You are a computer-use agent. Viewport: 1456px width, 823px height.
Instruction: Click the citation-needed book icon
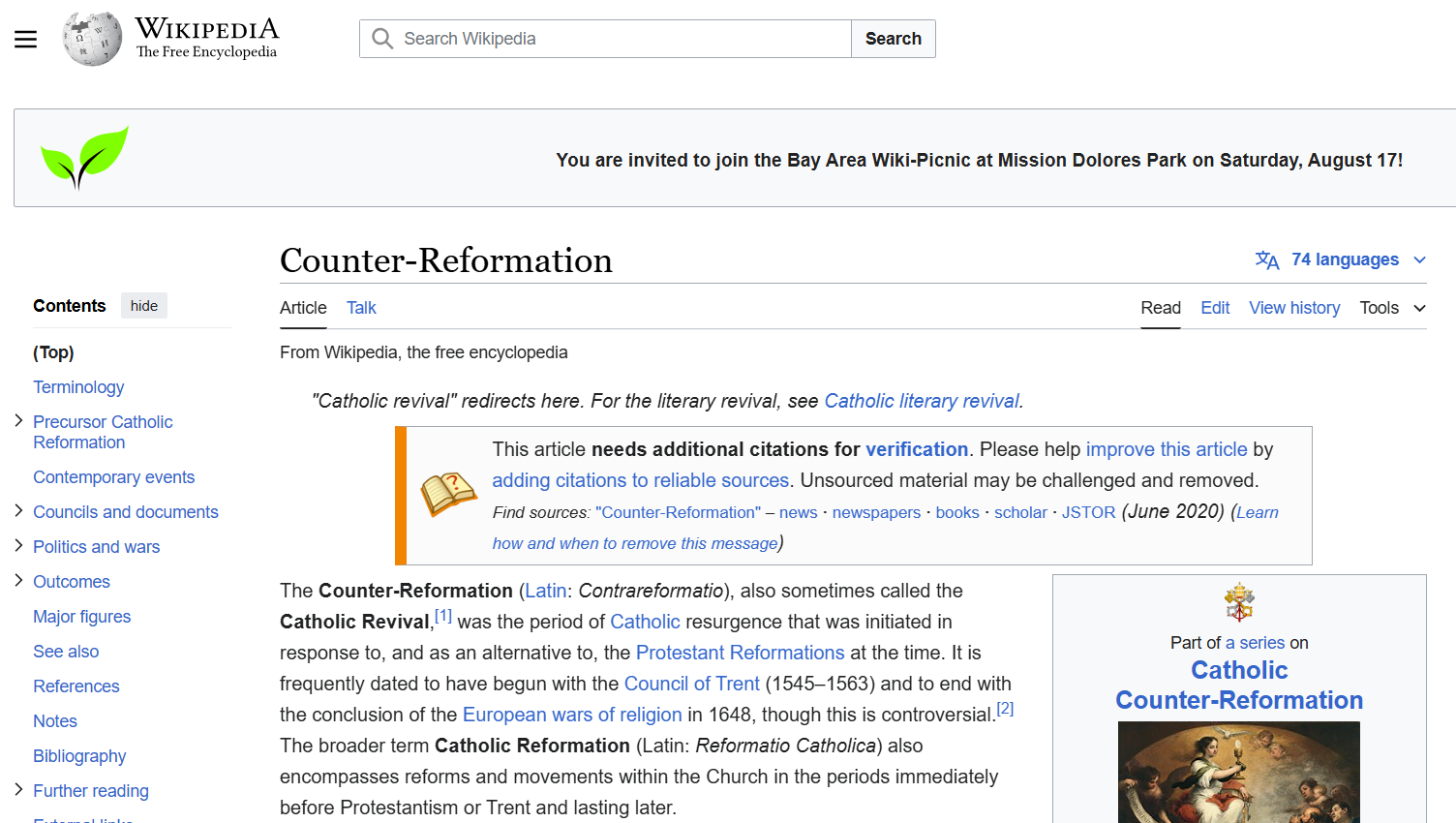(x=448, y=495)
